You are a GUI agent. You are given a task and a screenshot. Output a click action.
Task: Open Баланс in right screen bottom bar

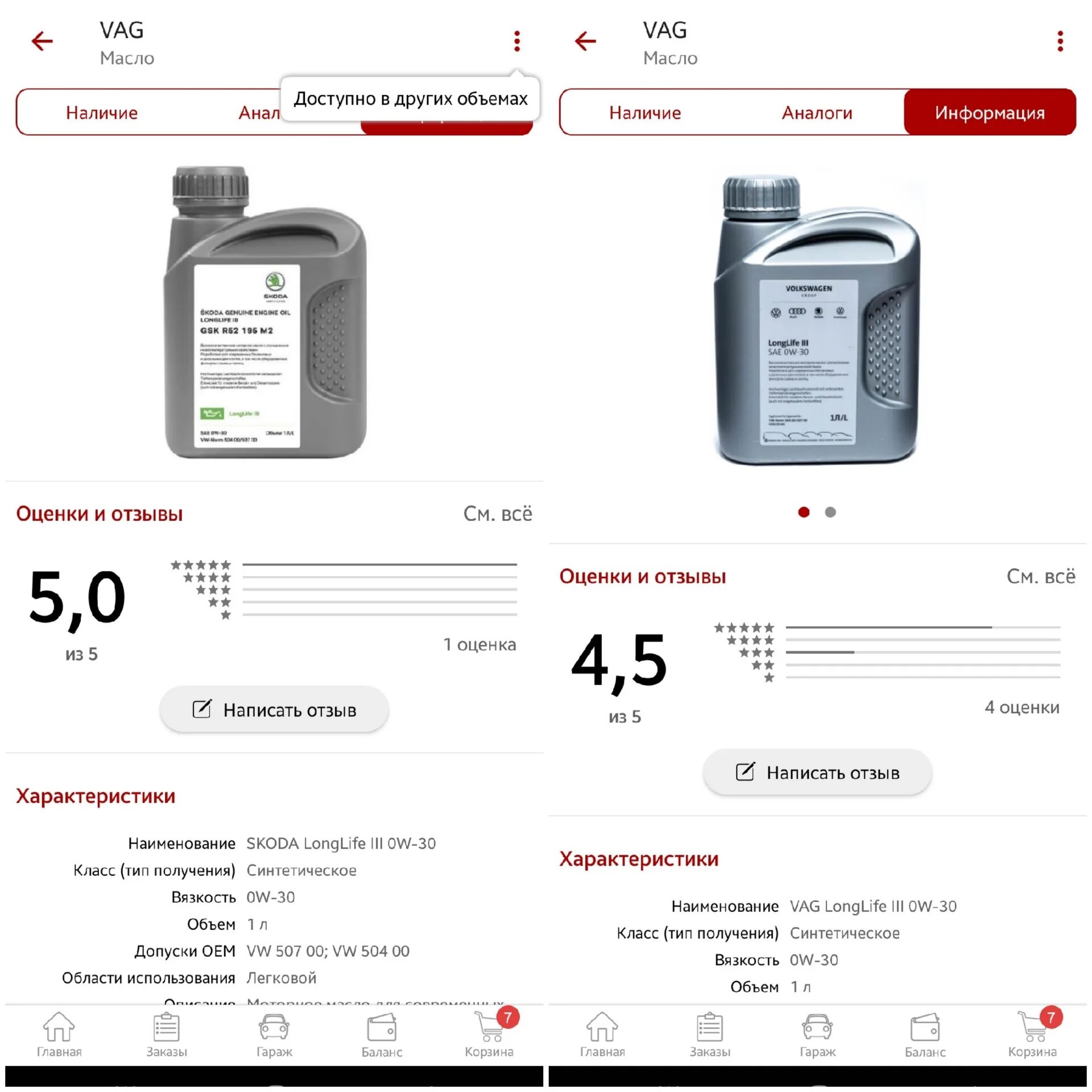(925, 1035)
